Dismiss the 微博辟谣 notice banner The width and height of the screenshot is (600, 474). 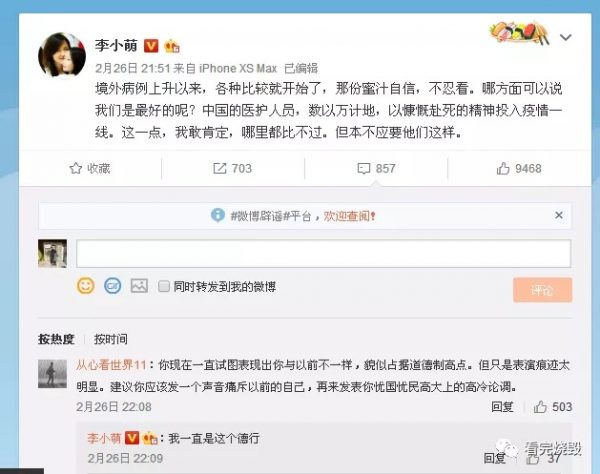tap(559, 215)
